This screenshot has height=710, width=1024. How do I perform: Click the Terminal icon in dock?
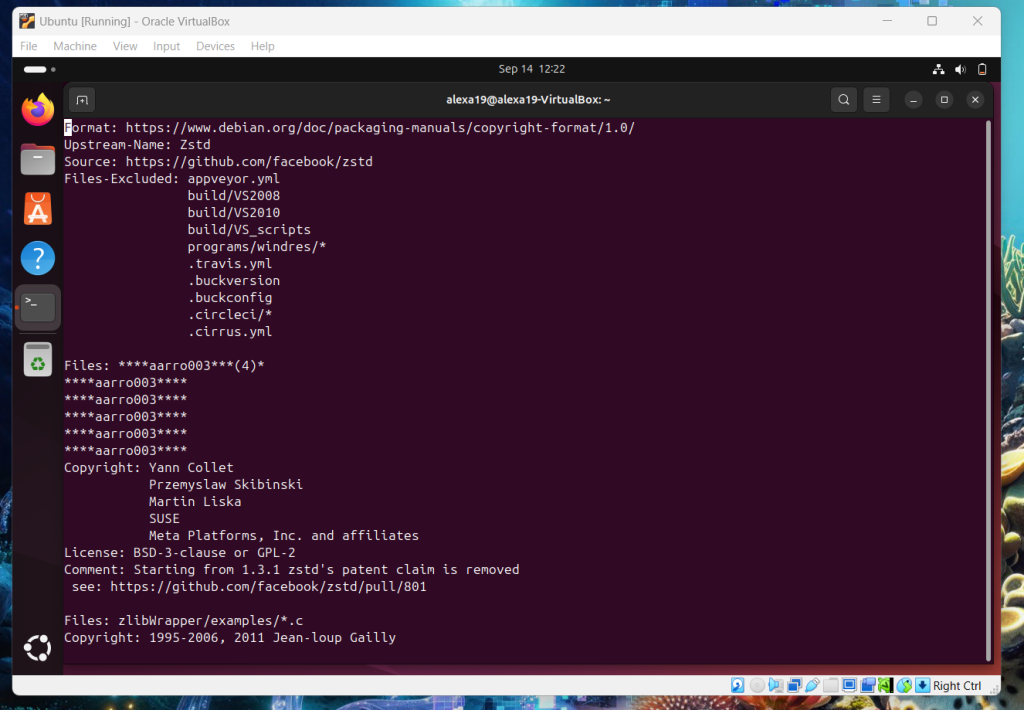tap(38, 308)
